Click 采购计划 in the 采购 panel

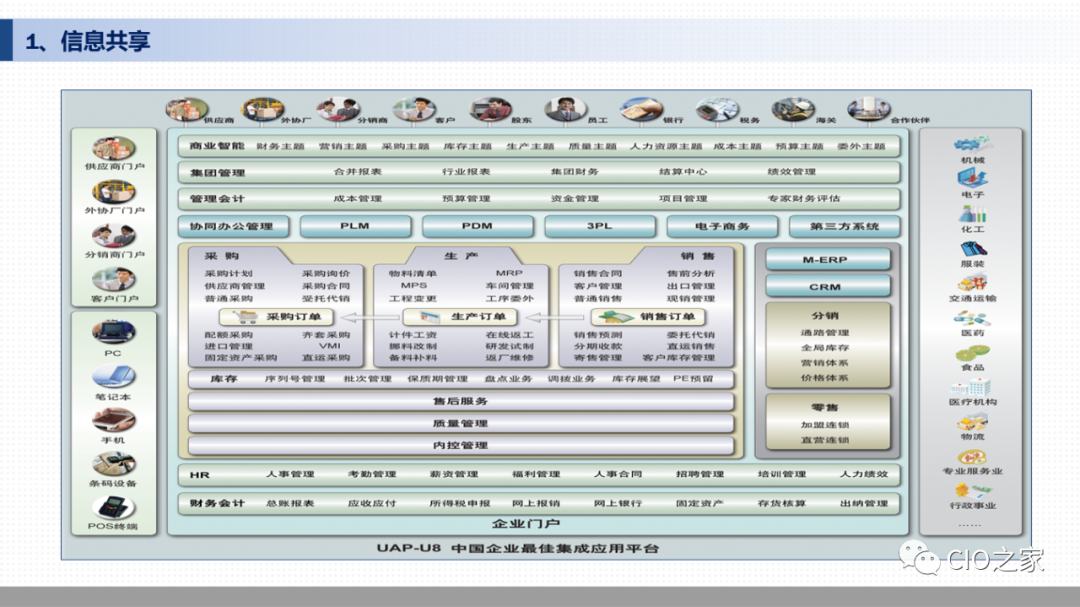(228, 274)
